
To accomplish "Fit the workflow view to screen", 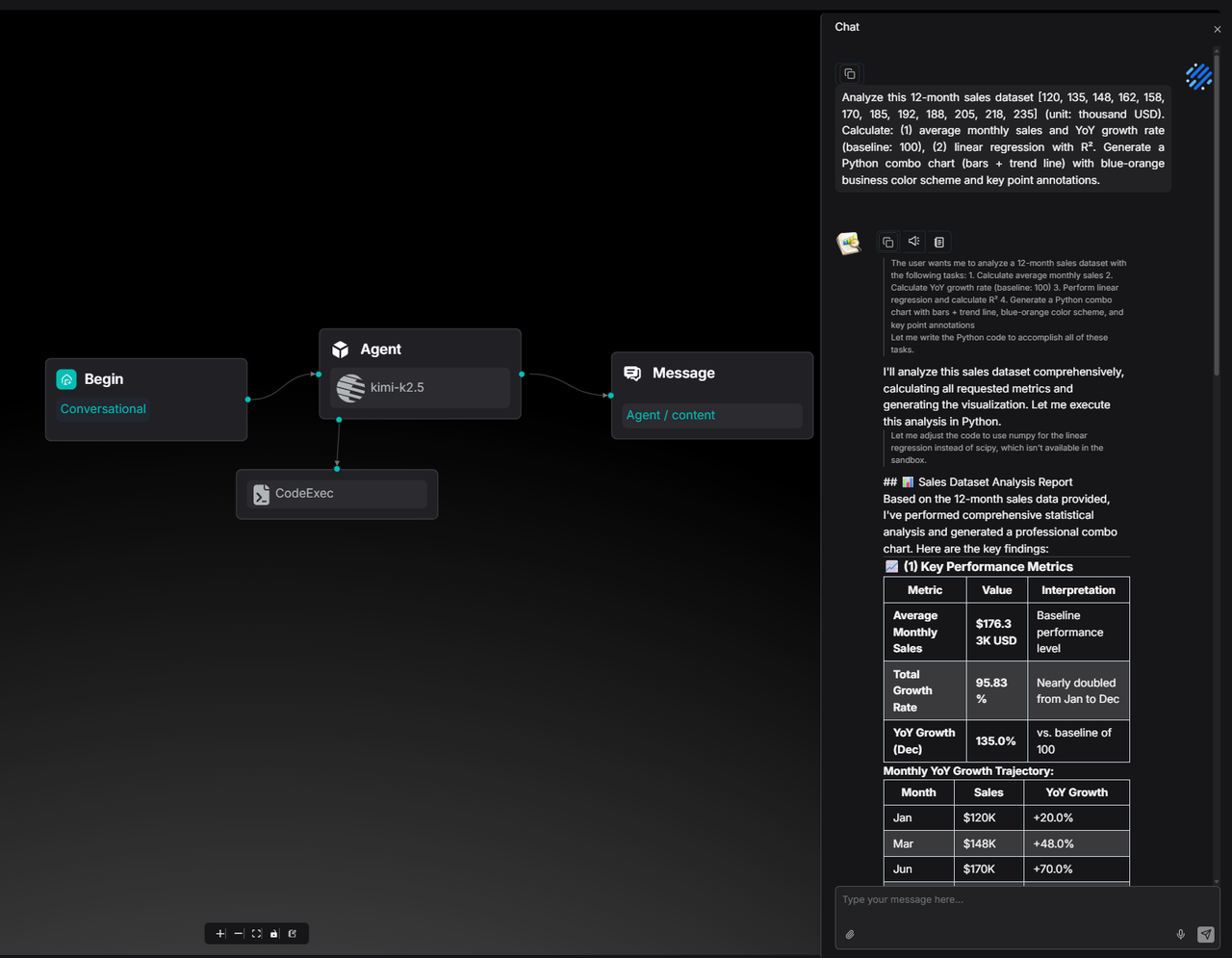I will pos(257,934).
